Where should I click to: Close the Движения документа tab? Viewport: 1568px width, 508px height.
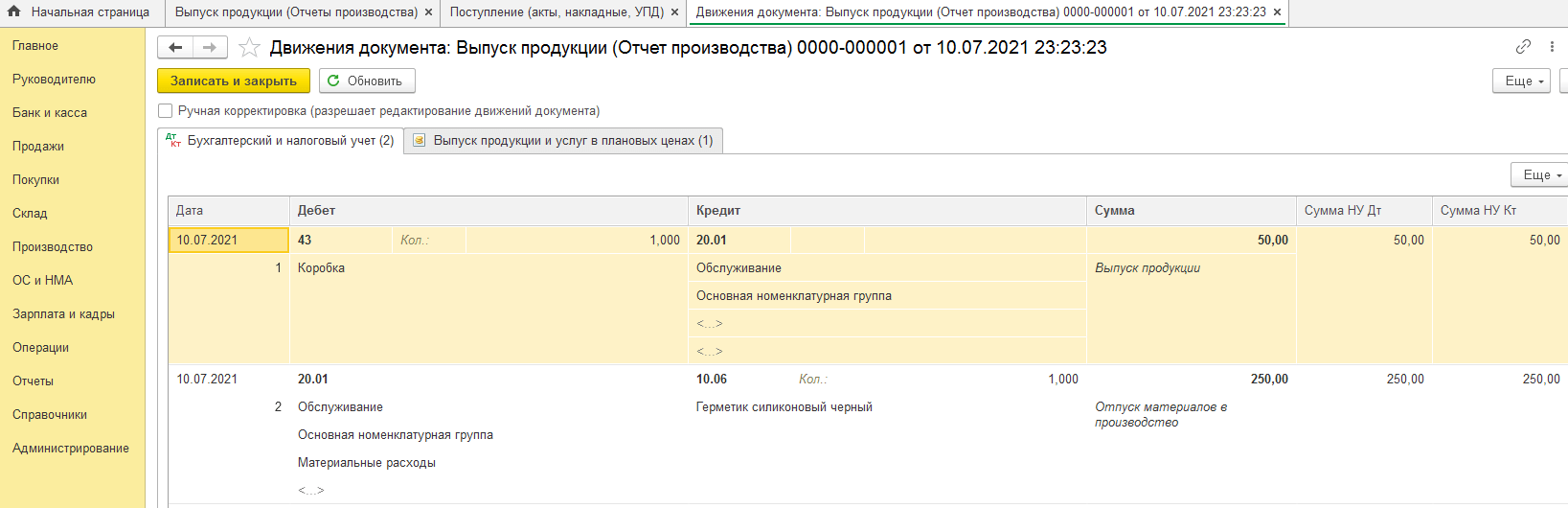coord(1277,12)
